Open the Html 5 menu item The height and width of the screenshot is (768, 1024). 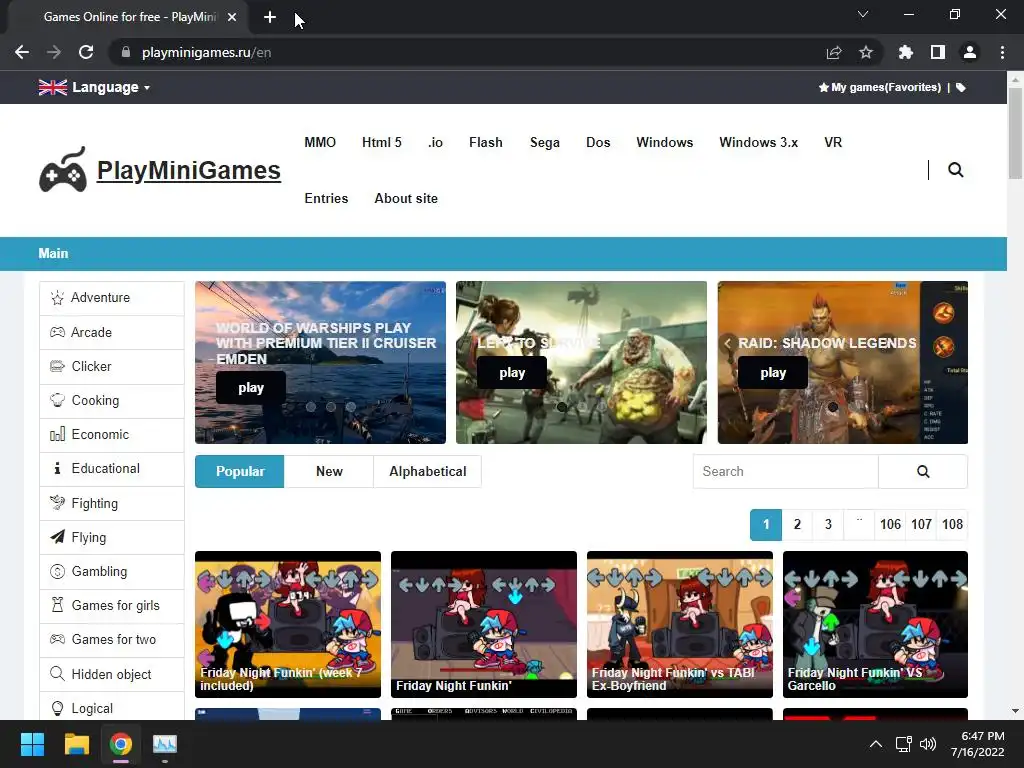click(382, 142)
